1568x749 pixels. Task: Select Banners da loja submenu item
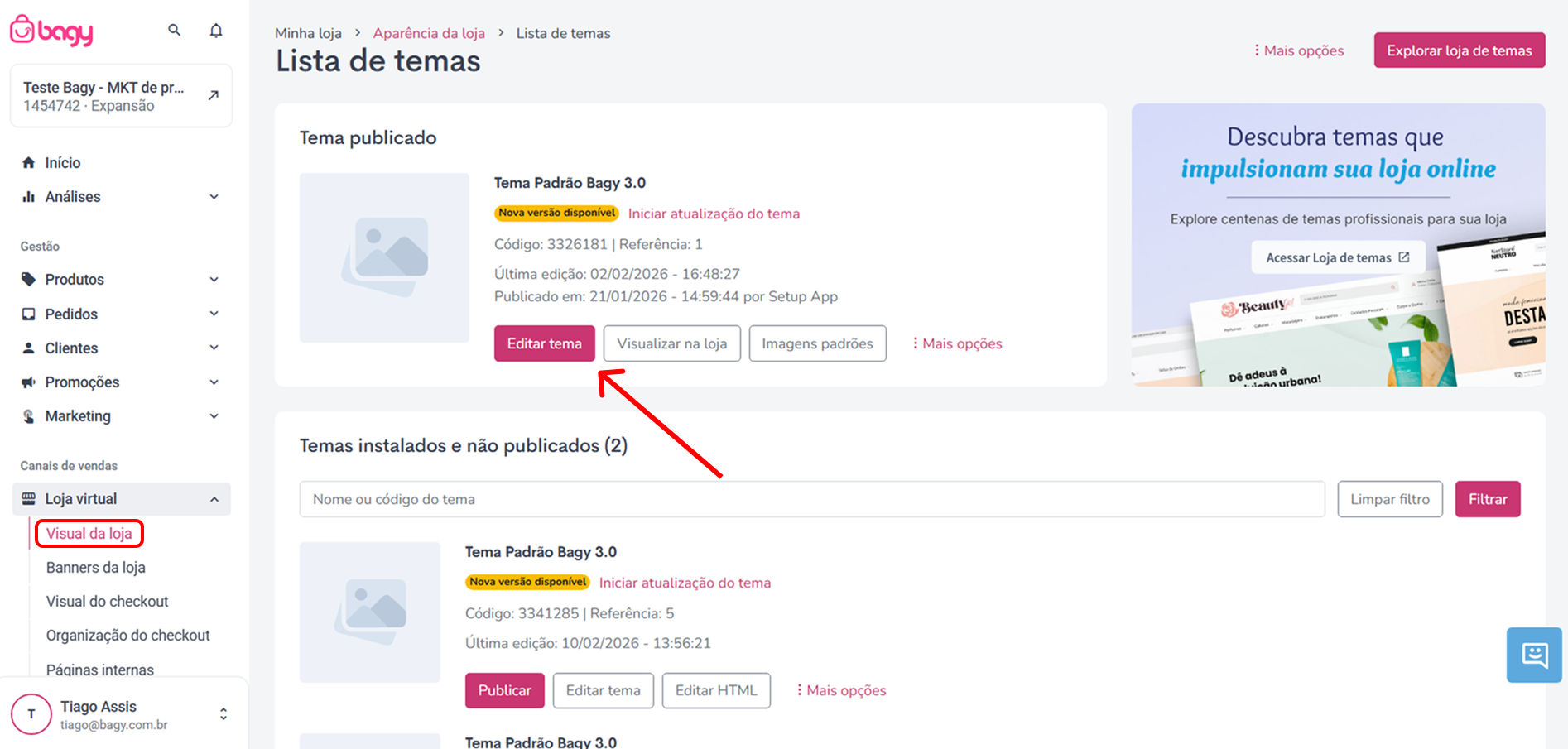96,568
